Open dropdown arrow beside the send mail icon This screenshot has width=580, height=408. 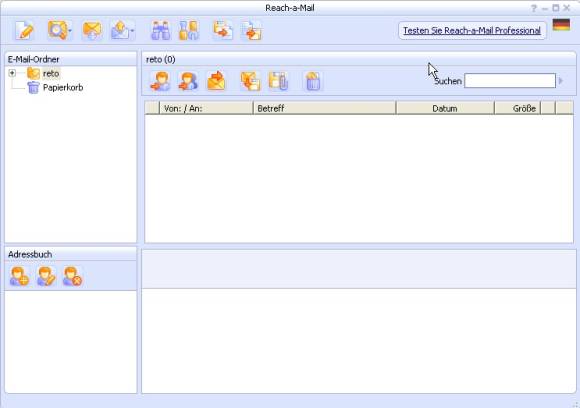pyautogui.click(x=132, y=31)
